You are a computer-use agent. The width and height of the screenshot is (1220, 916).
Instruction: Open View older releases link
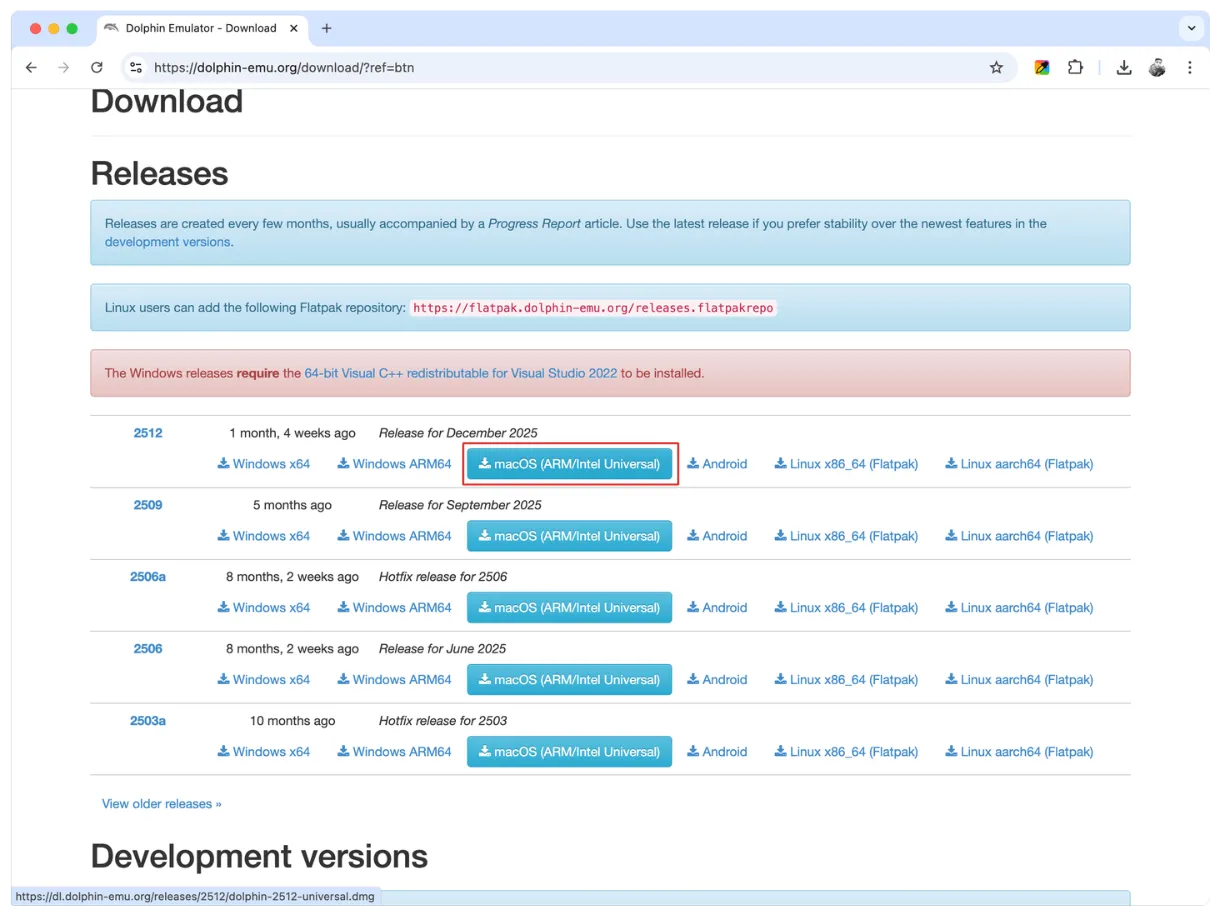point(161,804)
